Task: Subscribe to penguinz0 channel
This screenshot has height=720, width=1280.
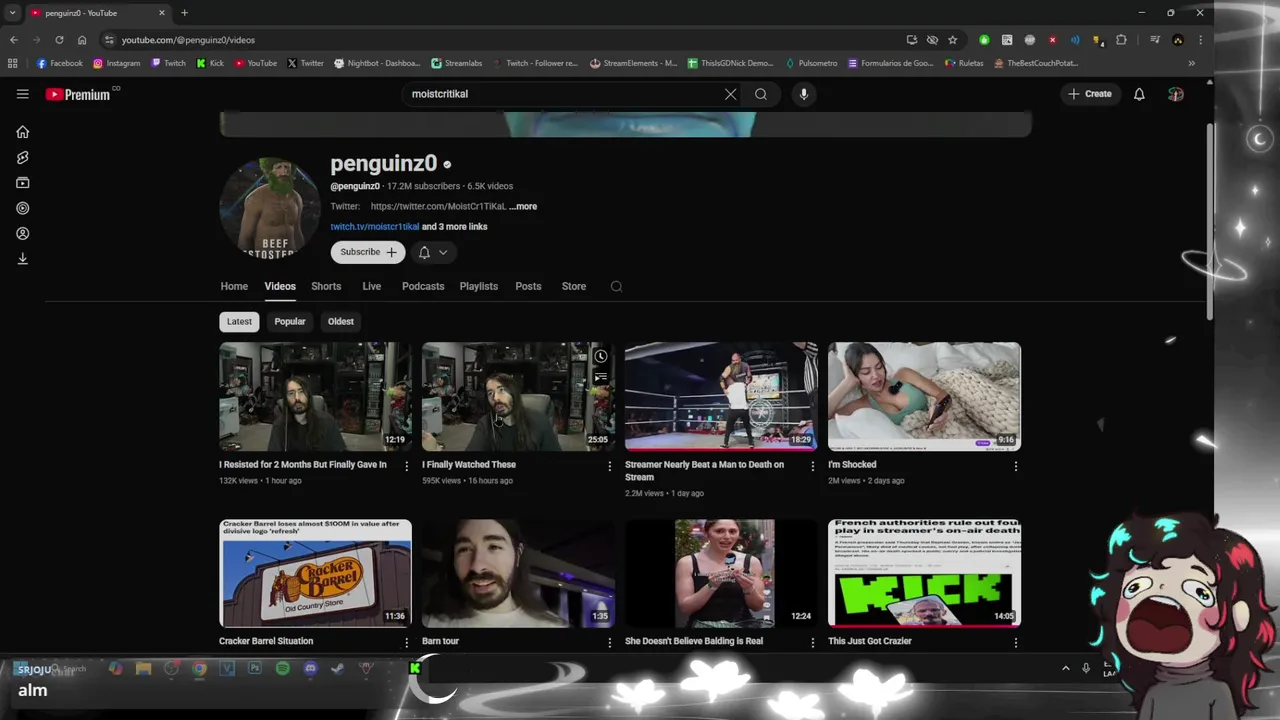Action: pyautogui.click(x=368, y=252)
